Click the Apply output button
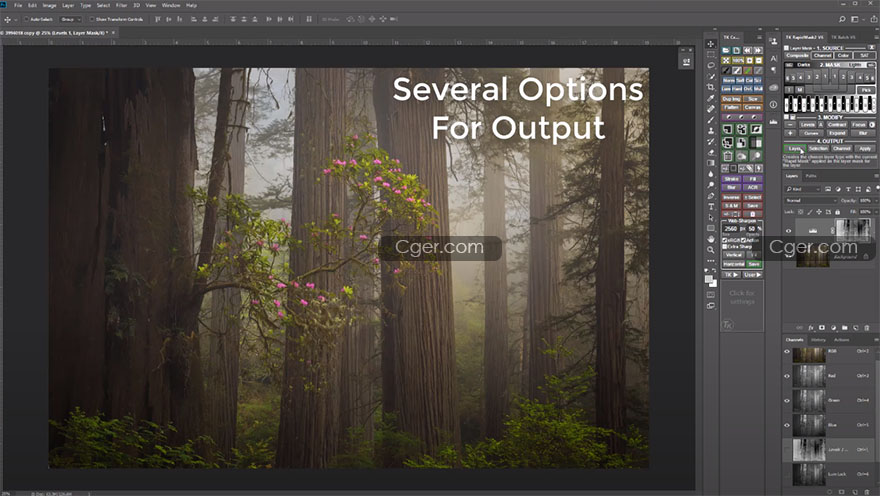The image size is (880, 496). pos(865,149)
